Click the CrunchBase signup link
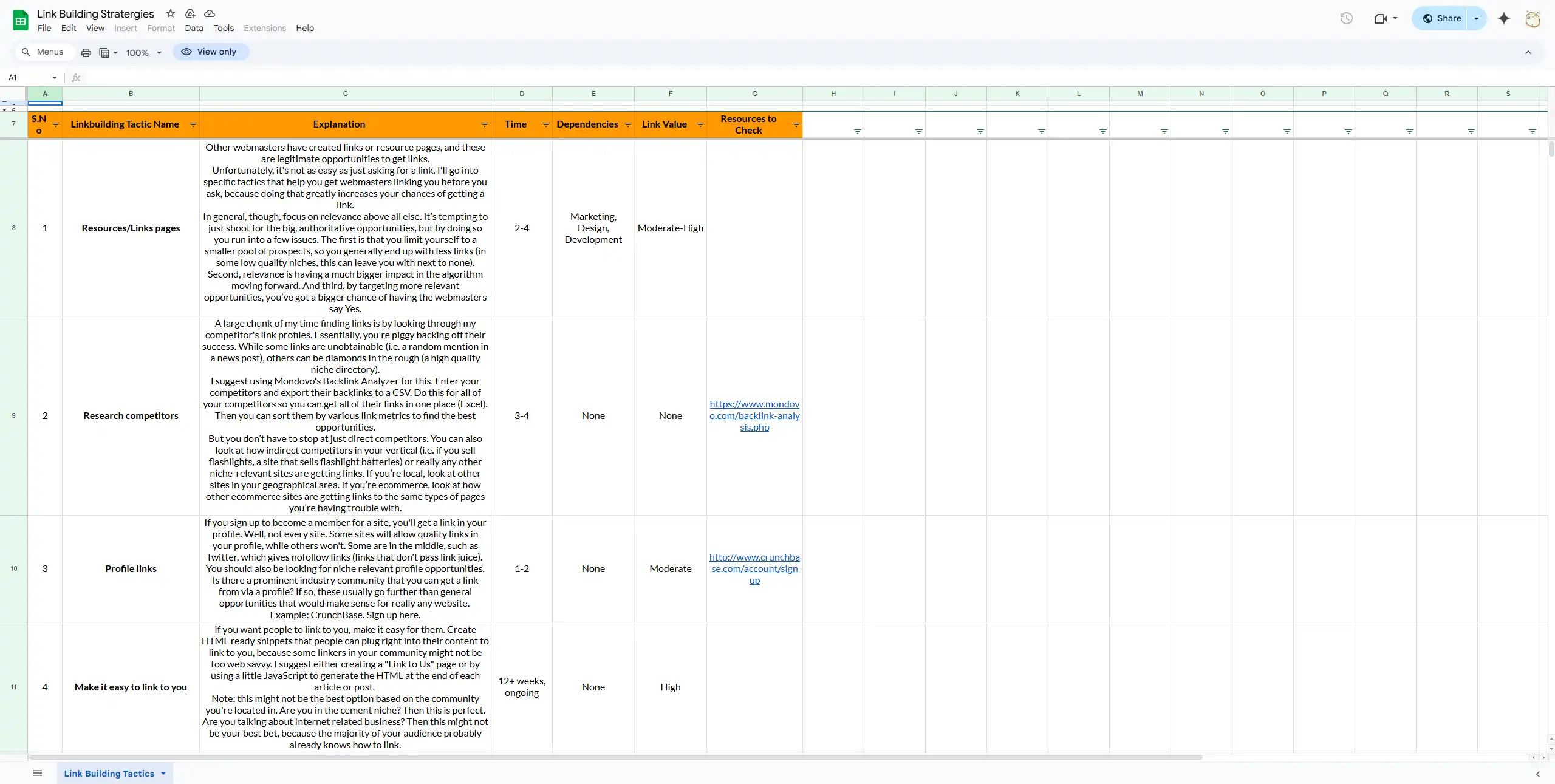The width and height of the screenshot is (1555, 784). tap(754, 568)
